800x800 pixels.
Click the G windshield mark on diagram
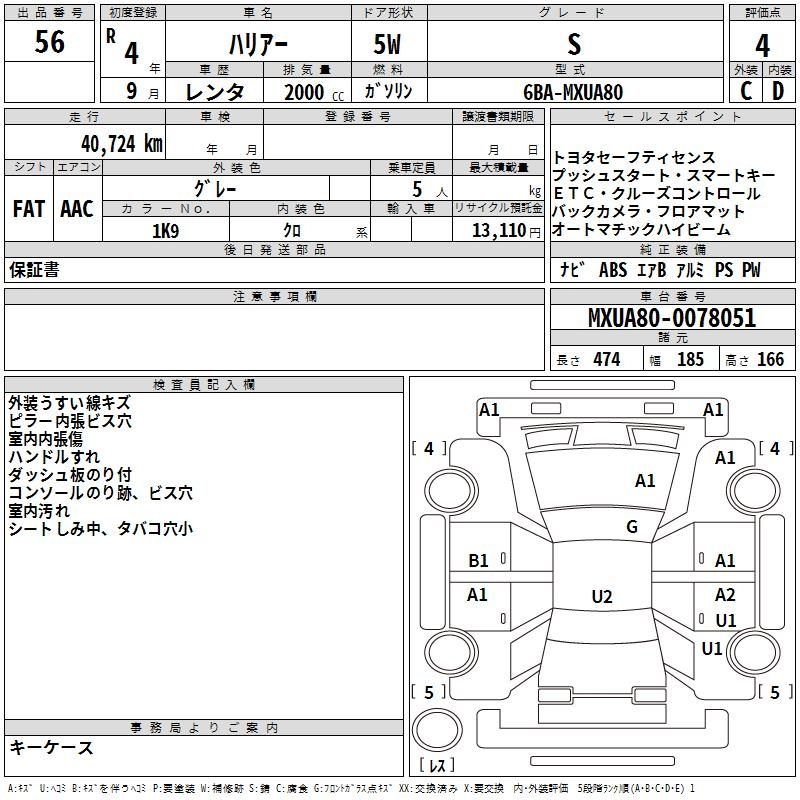(632, 527)
